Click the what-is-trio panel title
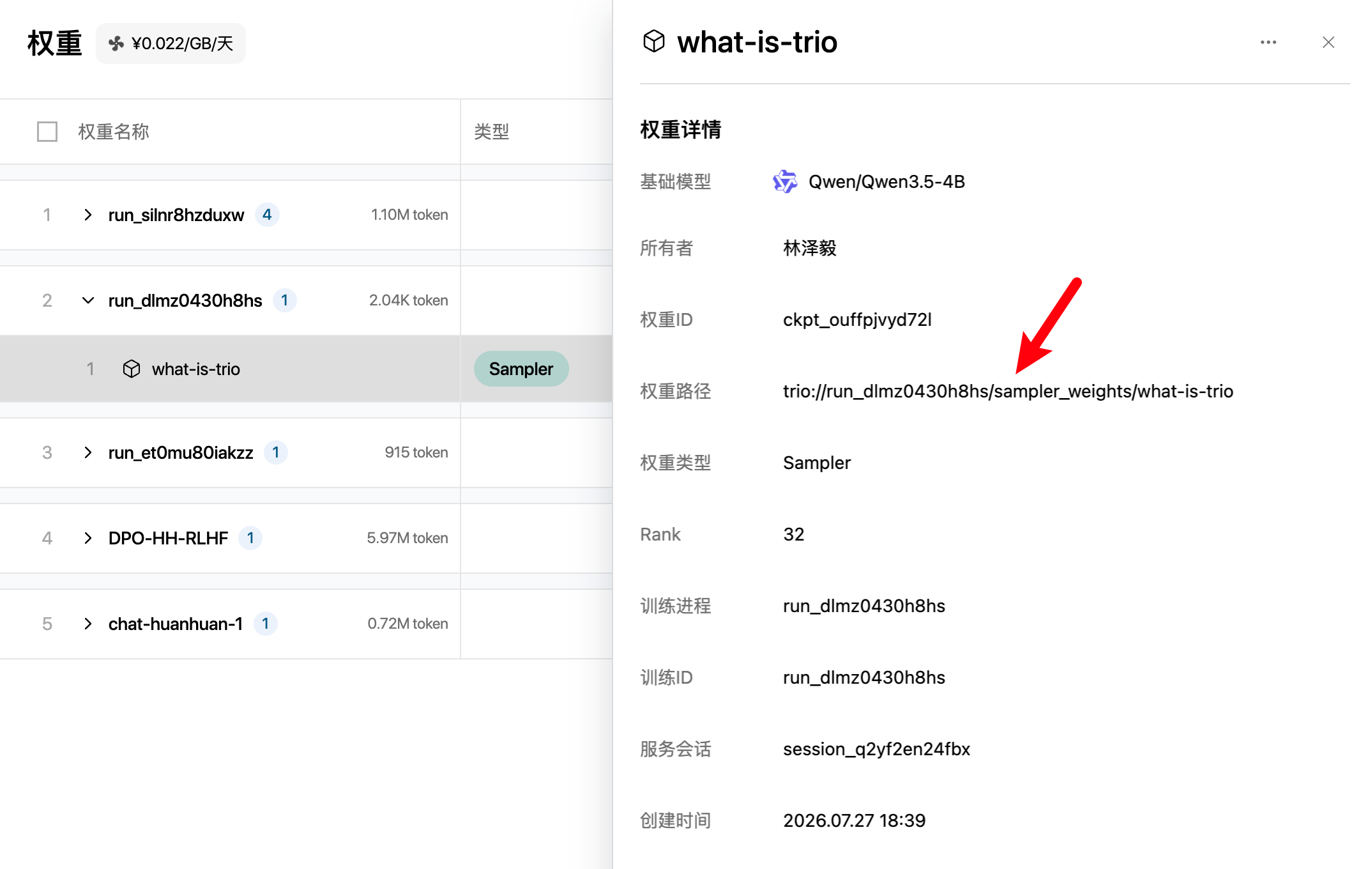This screenshot has height=869, width=1372. (x=757, y=42)
